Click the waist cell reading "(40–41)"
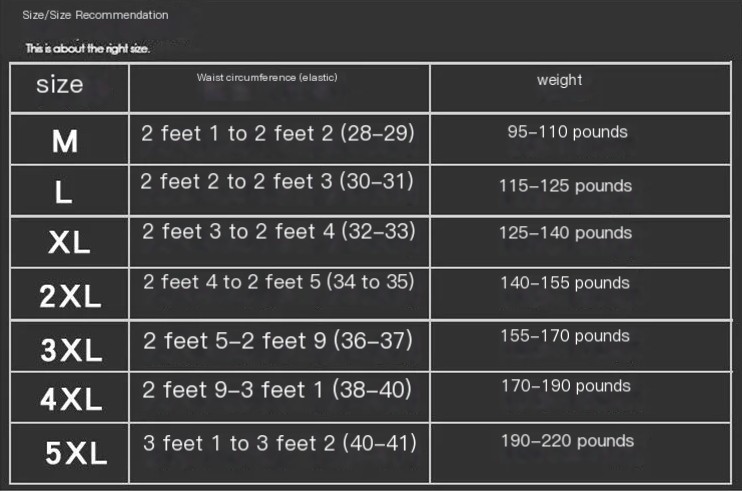Screen dimensions: 742x491 point(279,442)
